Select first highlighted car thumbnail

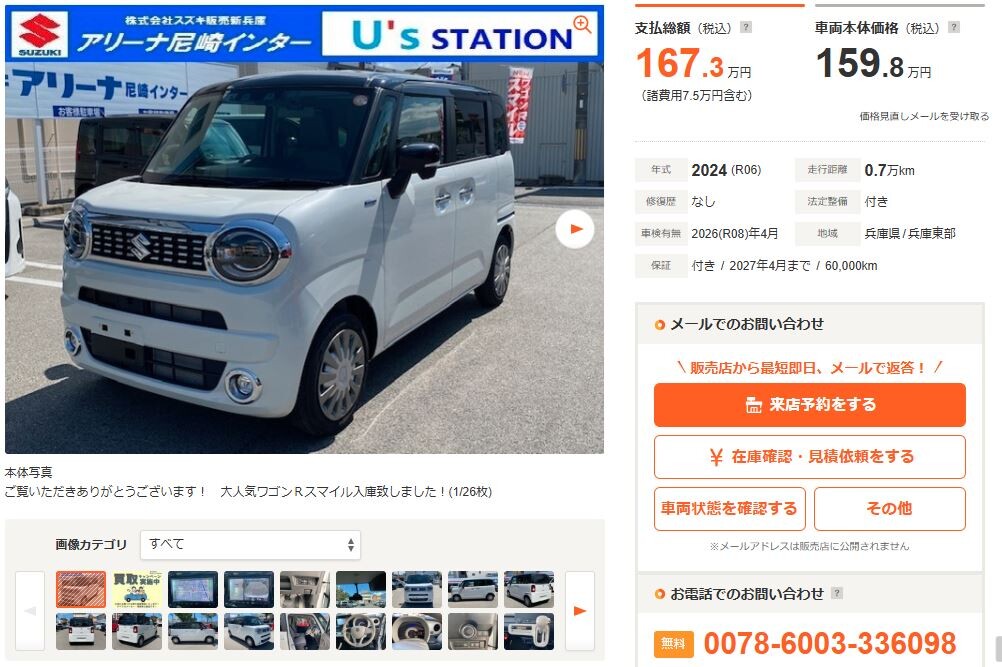pyautogui.click(x=81, y=589)
